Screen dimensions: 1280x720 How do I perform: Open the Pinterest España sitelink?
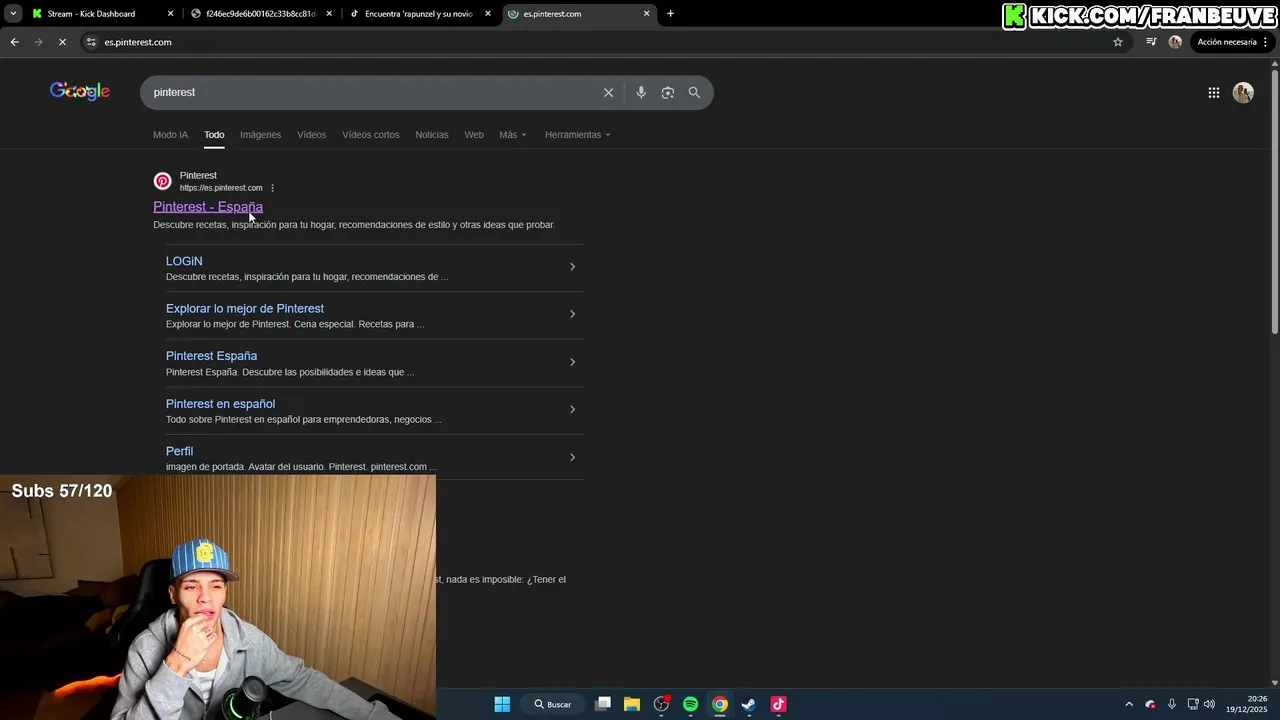[211, 356]
